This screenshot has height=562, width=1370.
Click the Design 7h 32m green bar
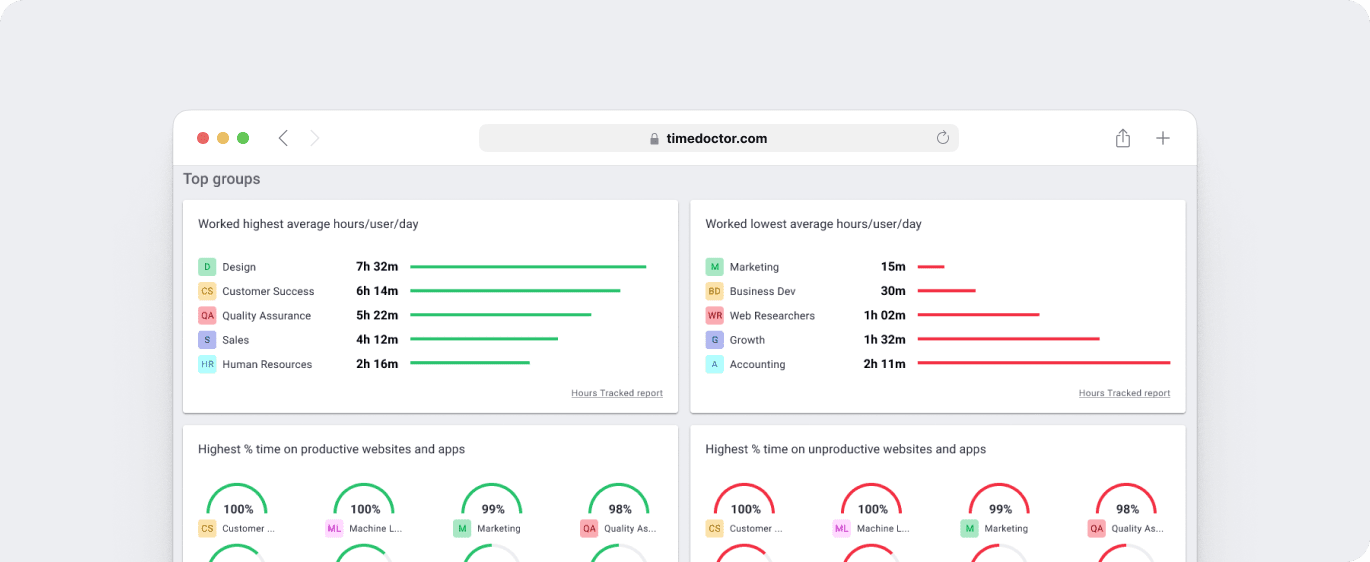click(x=528, y=267)
